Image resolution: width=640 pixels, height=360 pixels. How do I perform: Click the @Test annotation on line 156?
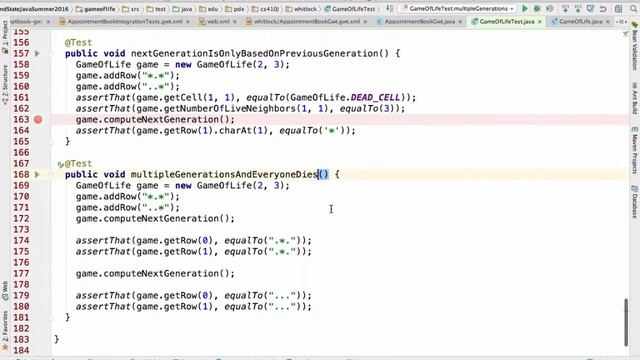78,42
